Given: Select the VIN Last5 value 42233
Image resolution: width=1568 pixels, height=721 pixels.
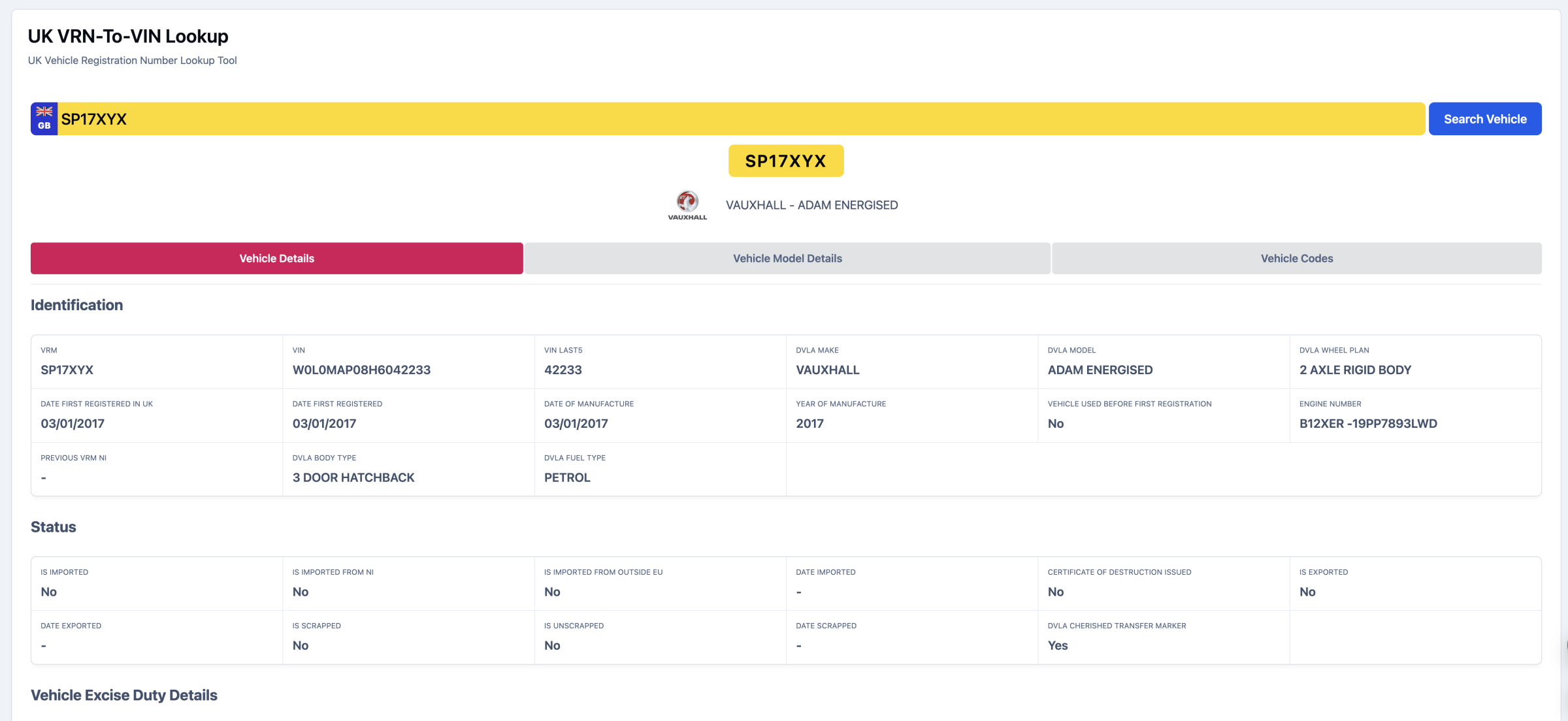Looking at the screenshot, I should pos(563,370).
